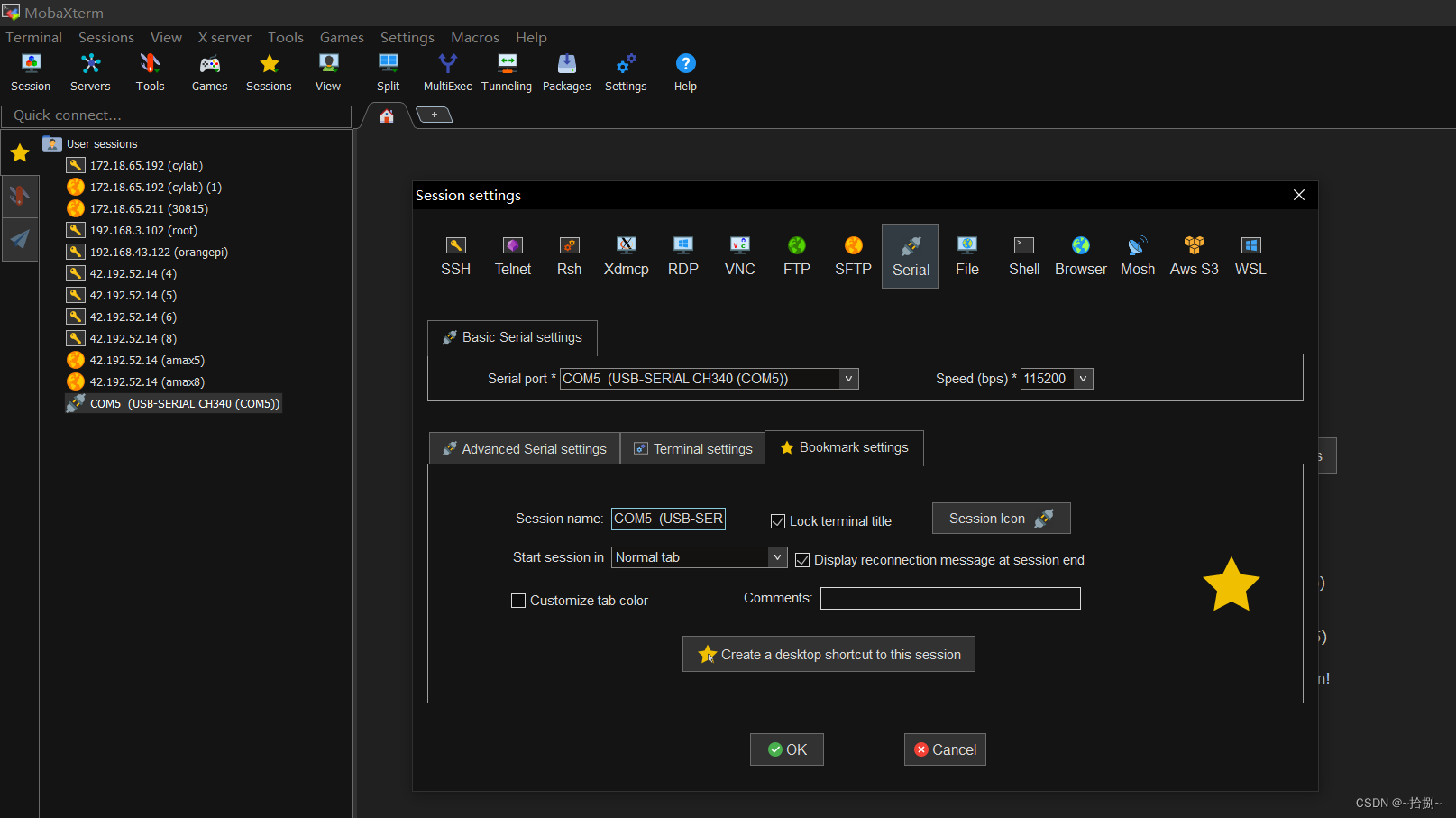Click the home tab icon
Screen dimensions: 1456x818
pos(387,115)
